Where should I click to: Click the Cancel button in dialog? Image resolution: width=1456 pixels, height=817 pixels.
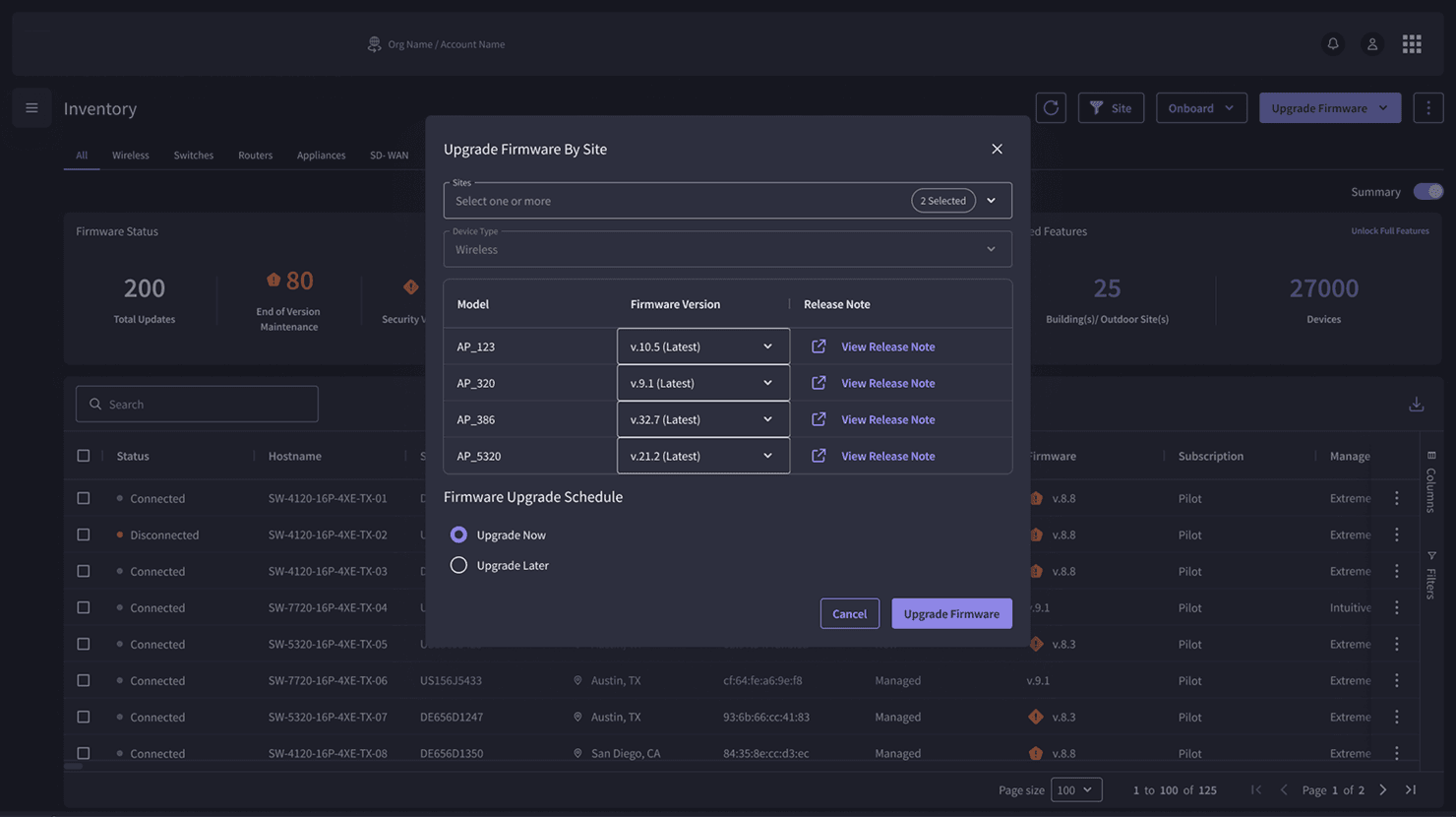849,613
